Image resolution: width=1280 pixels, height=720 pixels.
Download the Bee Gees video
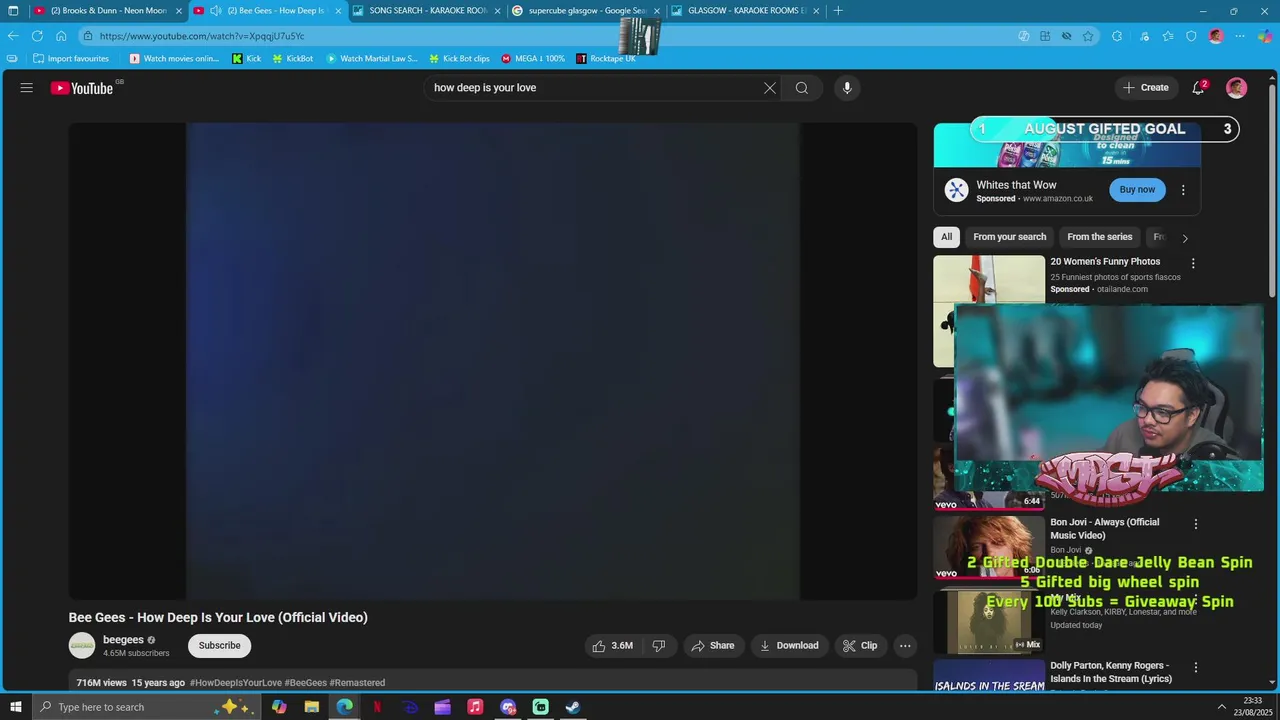coord(789,646)
